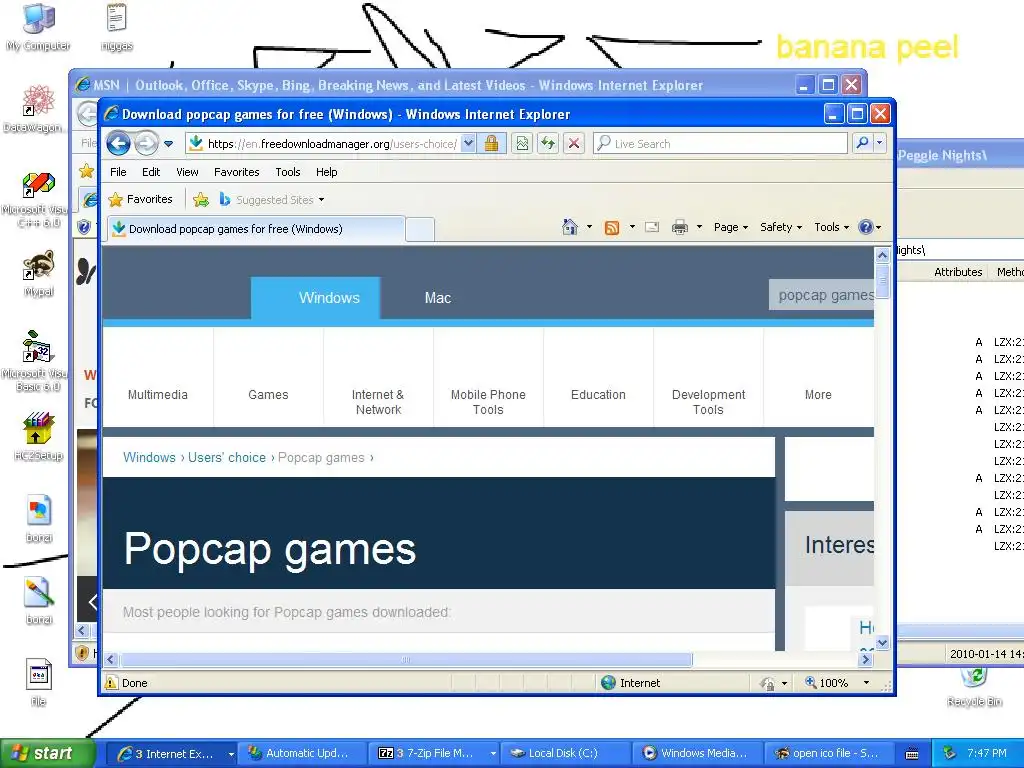Screen dimensions: 1024x768
Task: Open the zoom level 100% control
Action: point(837,682)
